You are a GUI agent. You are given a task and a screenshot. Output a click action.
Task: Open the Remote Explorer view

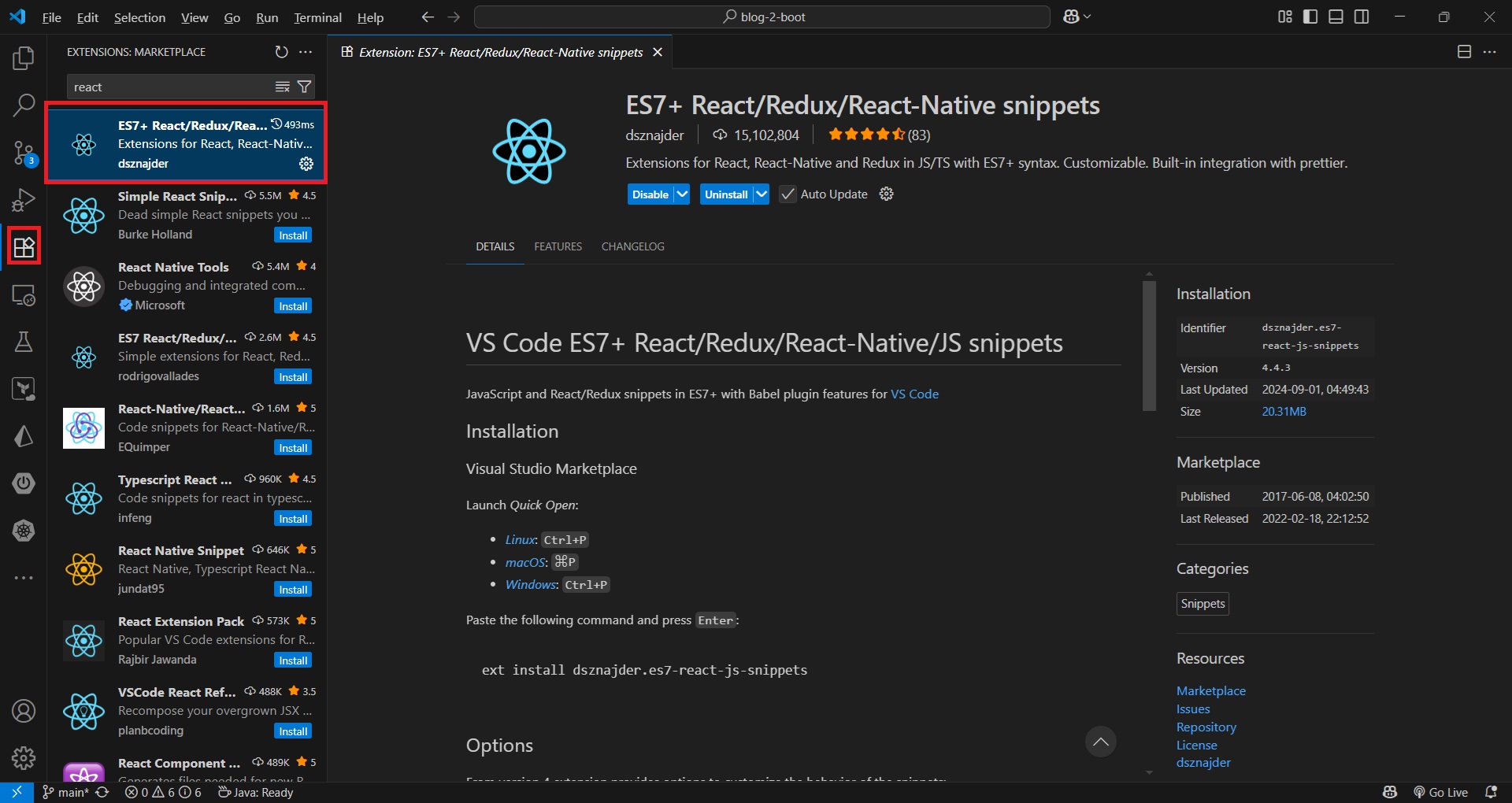point(24,295)
